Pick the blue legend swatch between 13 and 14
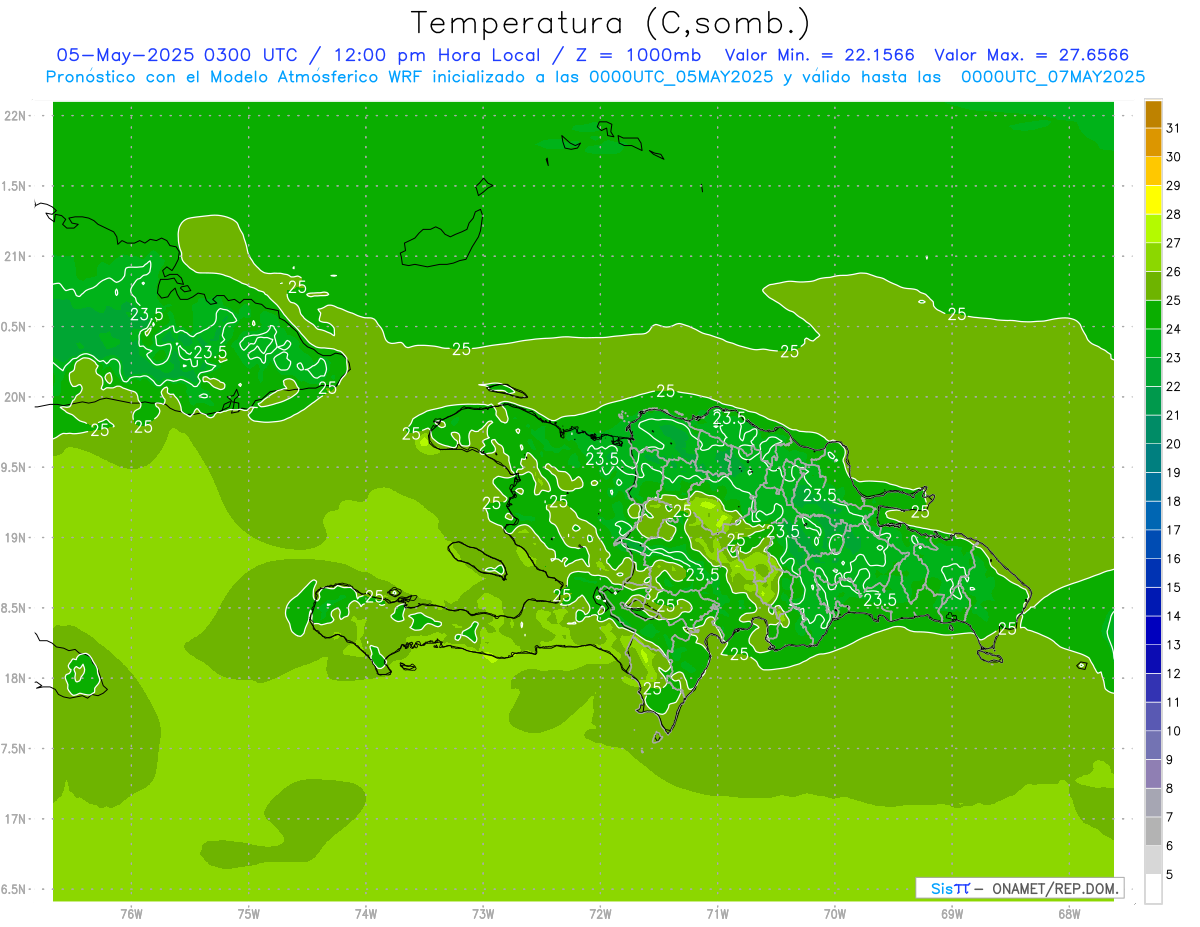The height and width of the screenshot is (927, 1200). coord(1153,631)
